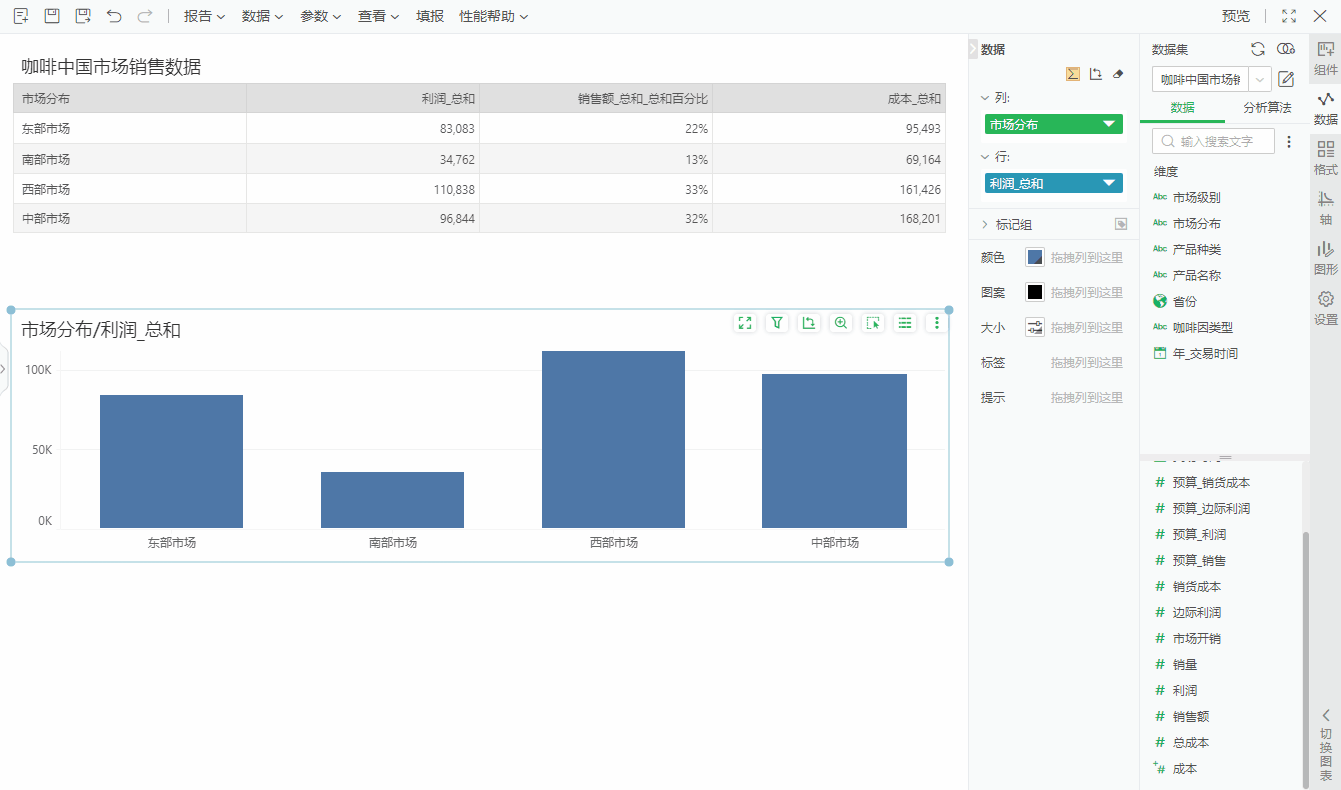Open the 报告 menu

pyautogui.click(x=204, y=16)
